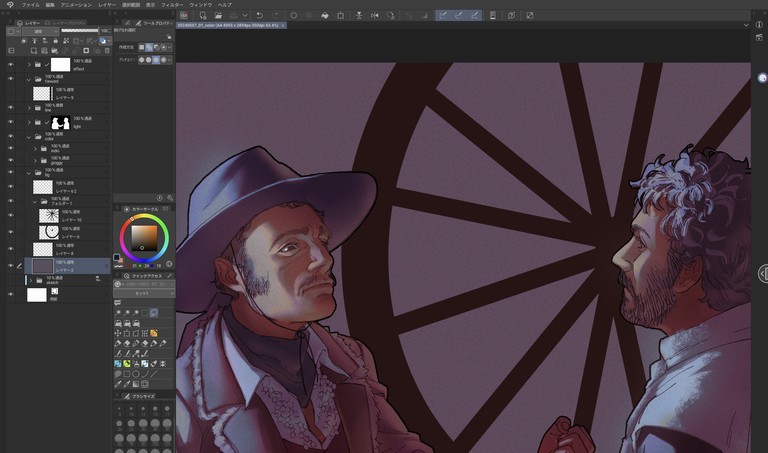Hide the color folder layer
This screenshot has height=453, width=768.
click(10, 137)
